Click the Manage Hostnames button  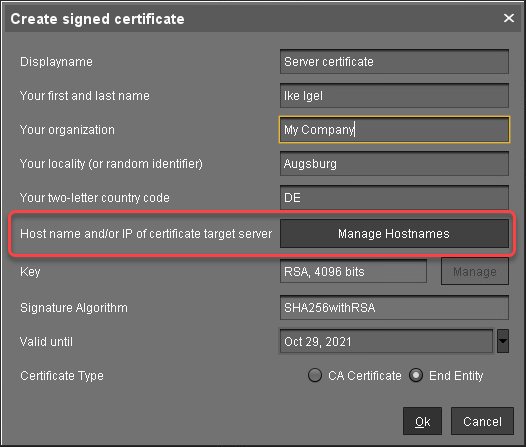tap(394, 234)
